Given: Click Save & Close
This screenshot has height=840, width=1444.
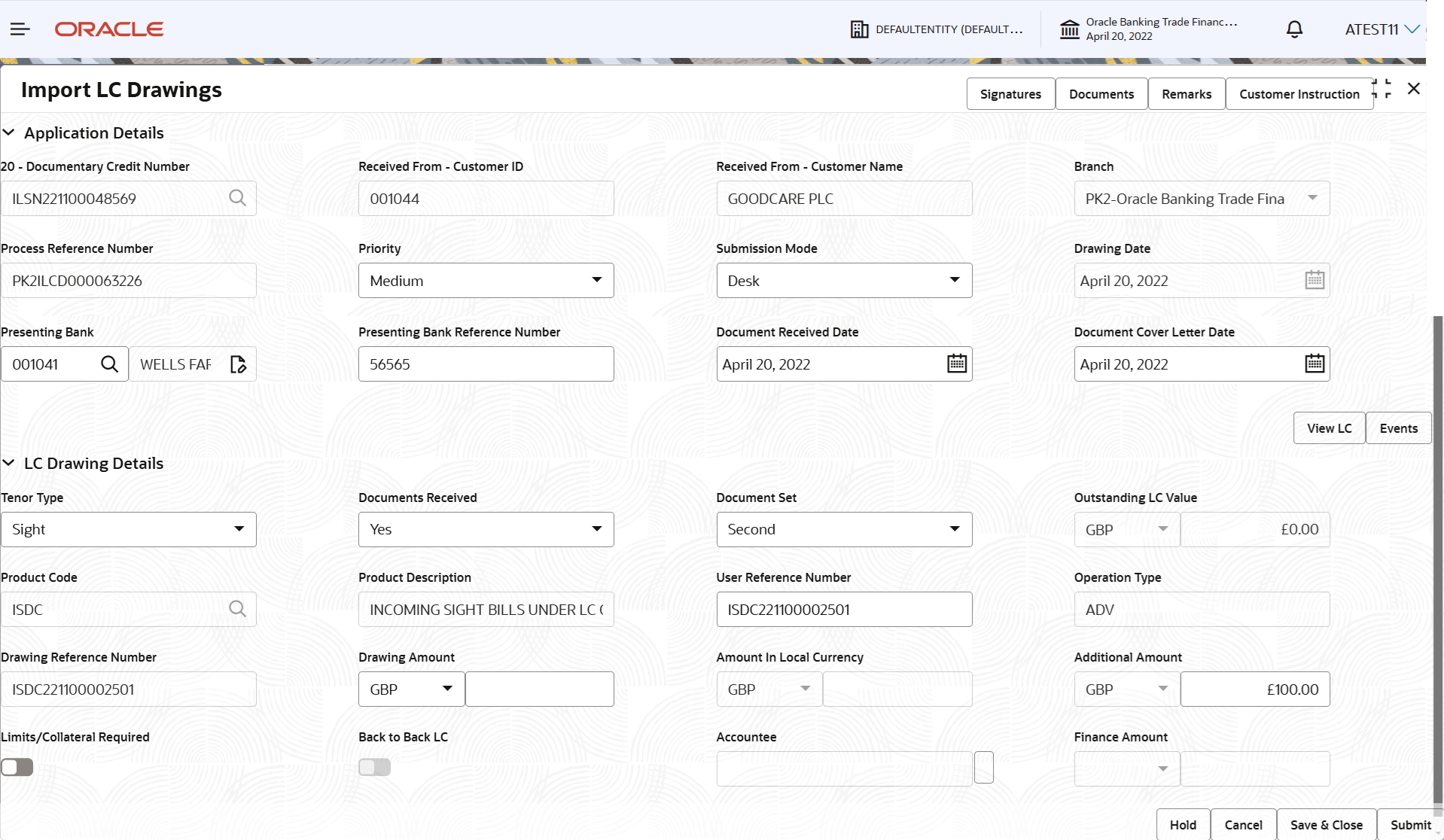Looking at the screenshot, I should click(x=1326, y=824).
